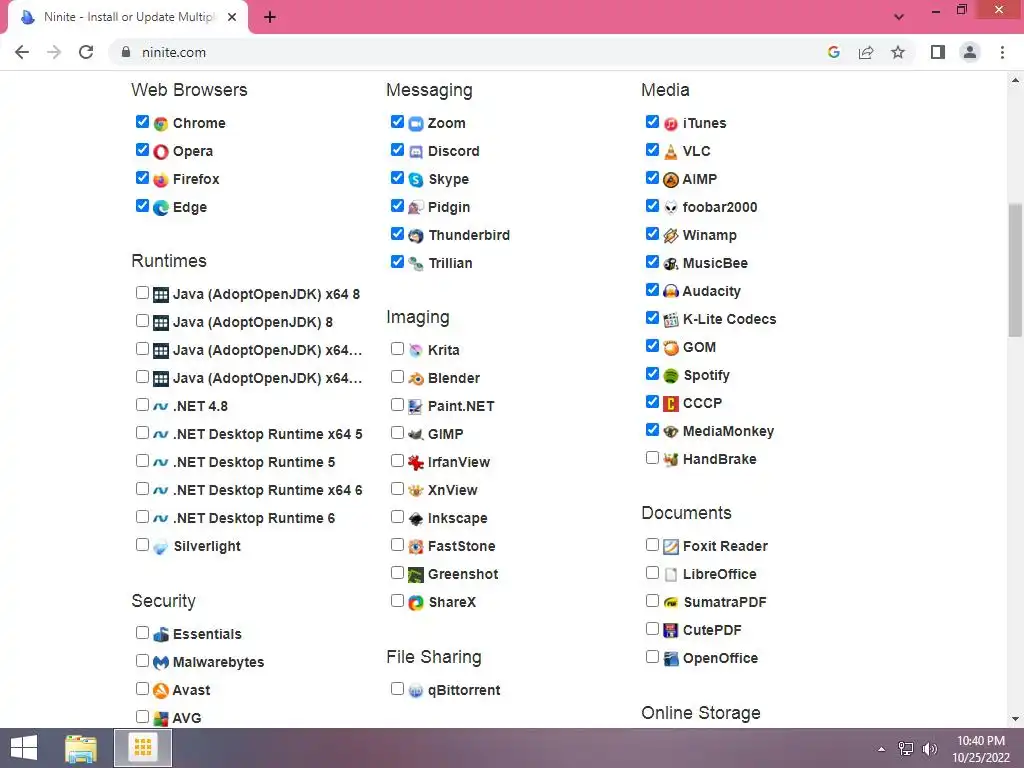This screenshot has width=1024, height=768.
Task: Click the Blender app icon
Action: (x=416, y=378)
